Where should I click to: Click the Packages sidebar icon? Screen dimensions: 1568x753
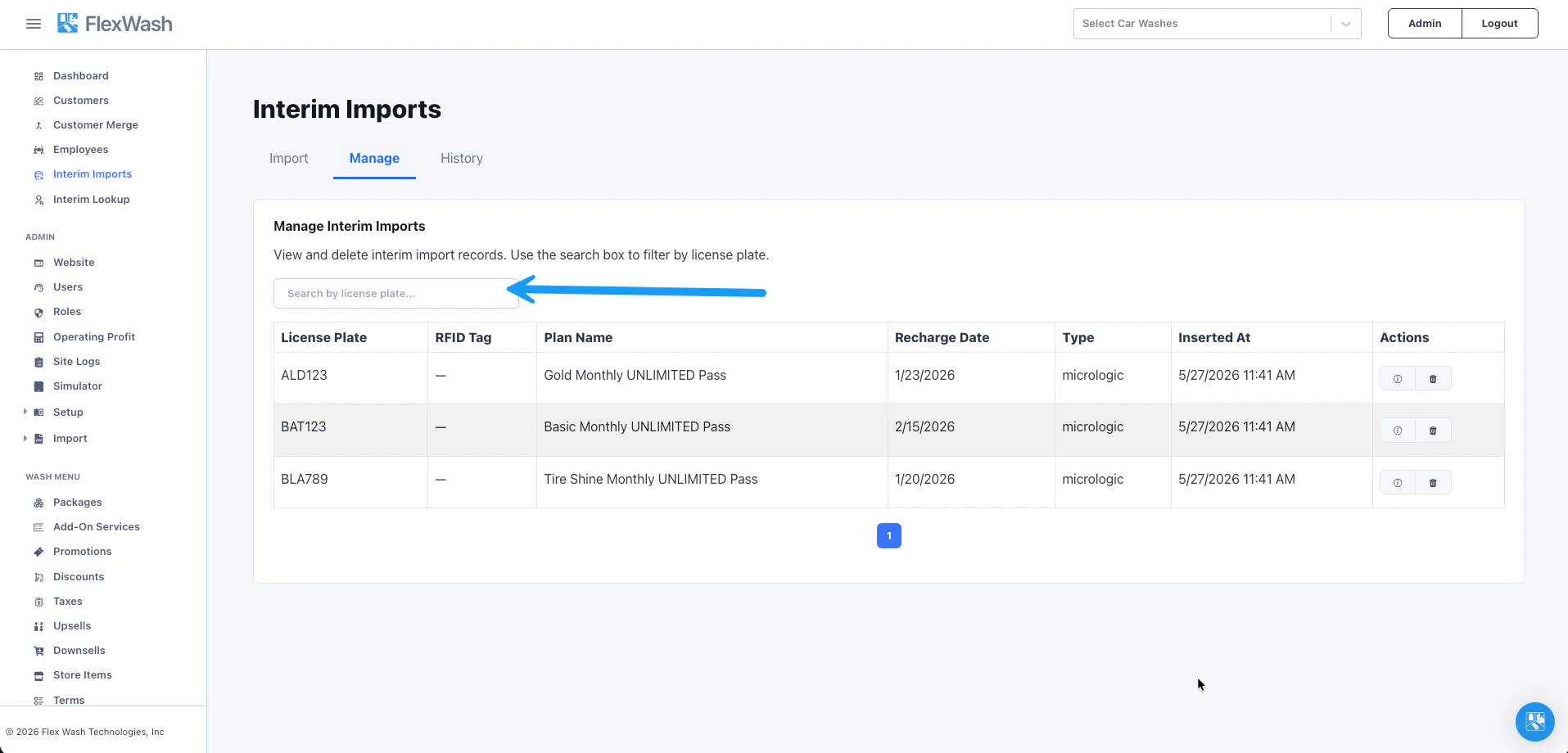tap(38, 503)
